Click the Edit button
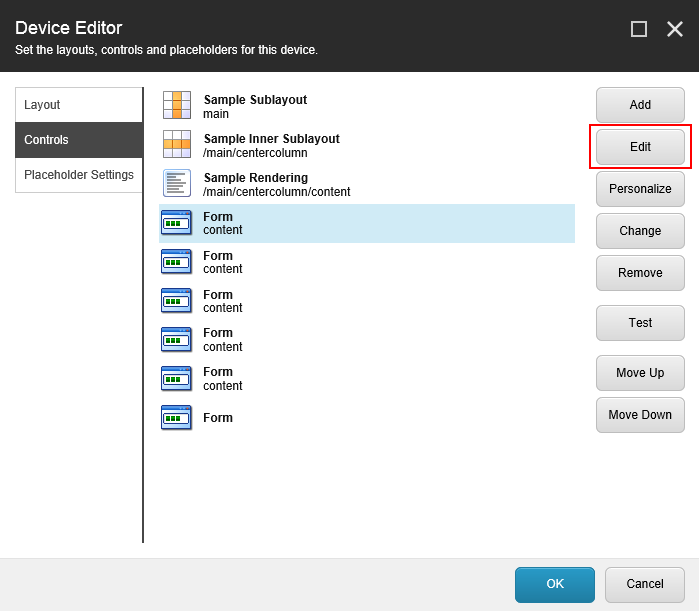 (x=640, y=147)
